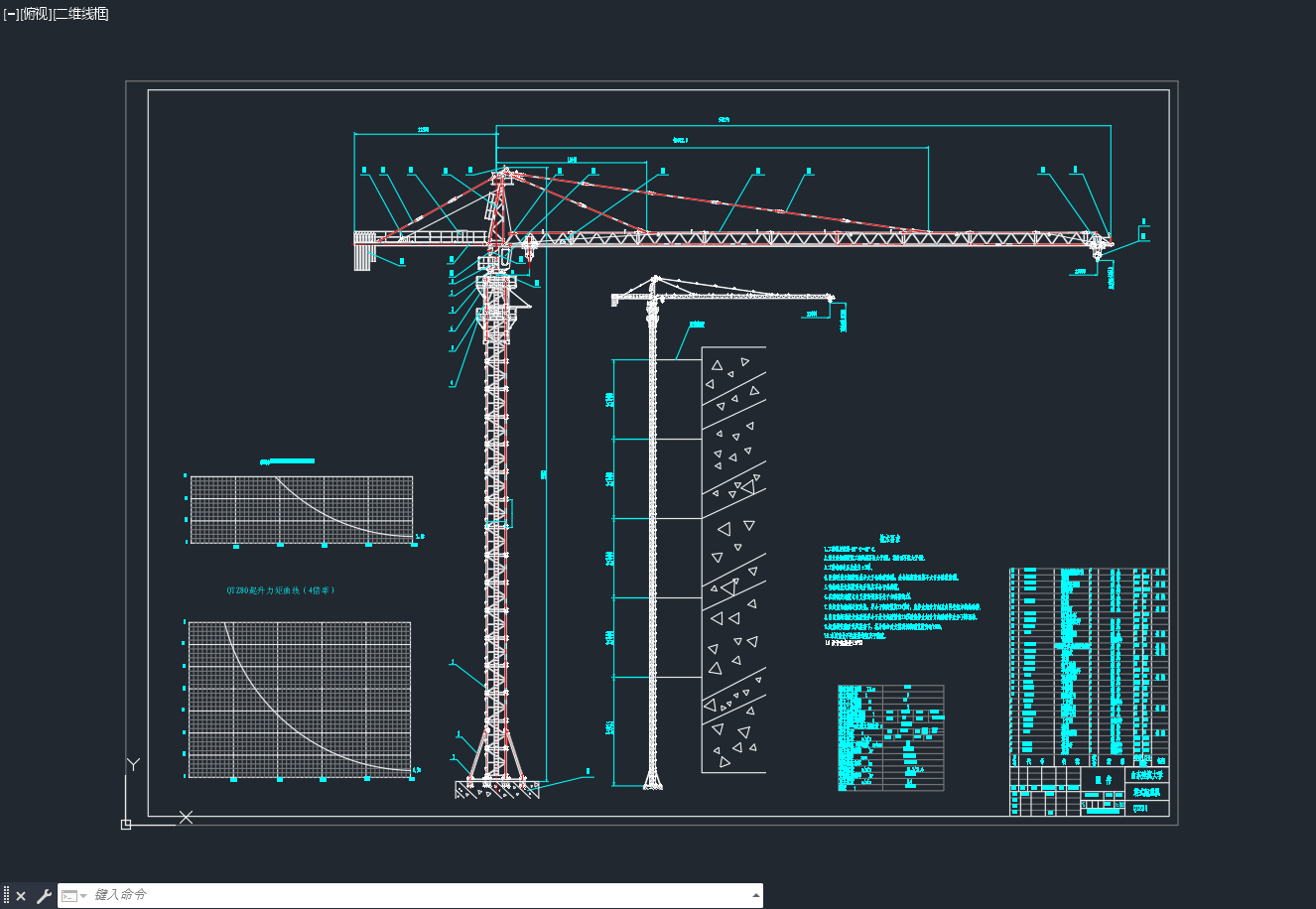The width and height of the screenshot is (1316, 909).
Task: Expand command history with up arrow
Action: 756,896
